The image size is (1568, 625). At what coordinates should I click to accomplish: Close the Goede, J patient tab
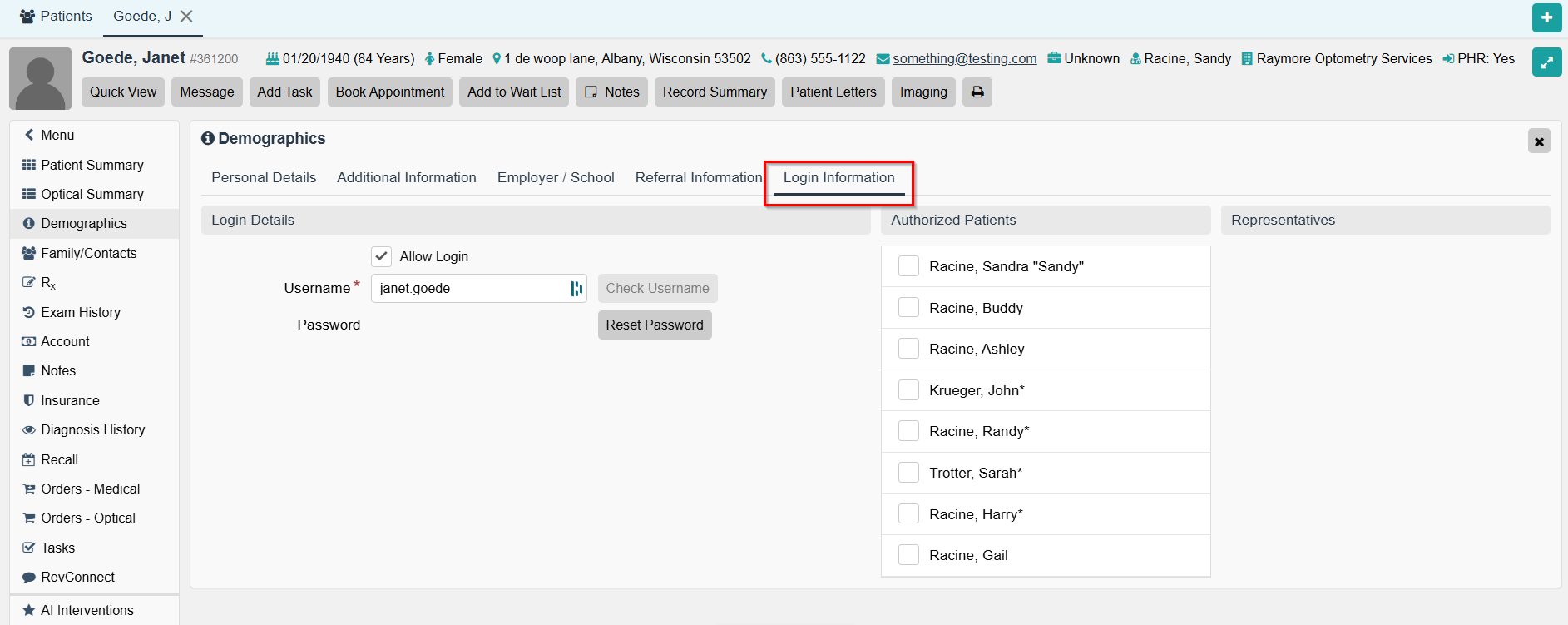(186, 17)
